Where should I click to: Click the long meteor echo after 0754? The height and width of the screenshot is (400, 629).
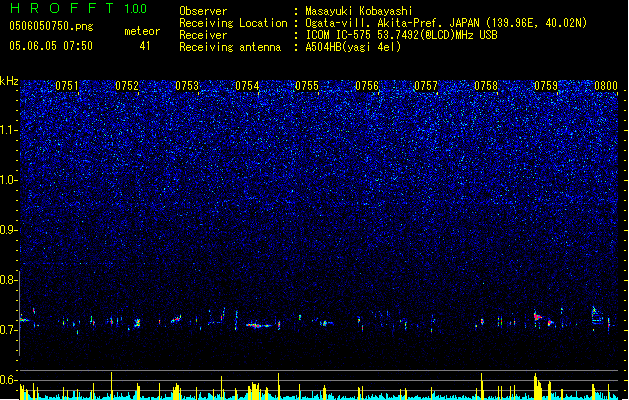tap(259, 325)
